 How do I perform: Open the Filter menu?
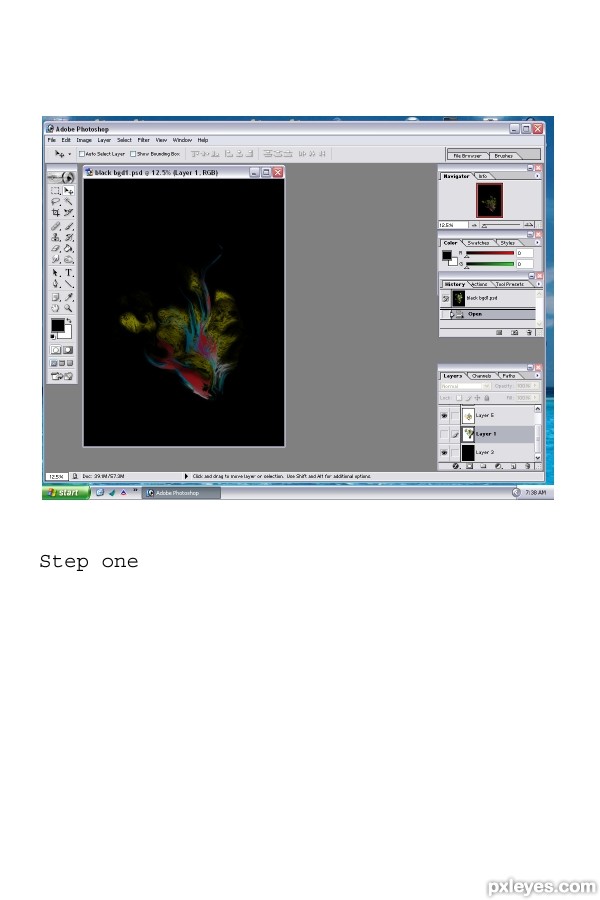tap(144, 140)
